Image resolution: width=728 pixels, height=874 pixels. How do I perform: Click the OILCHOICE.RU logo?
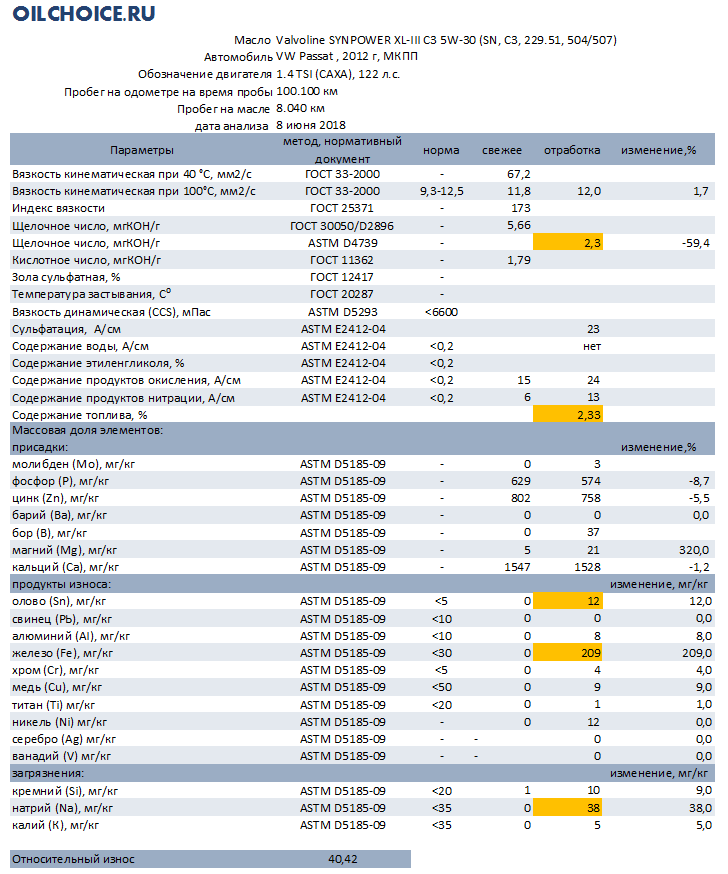84,13
